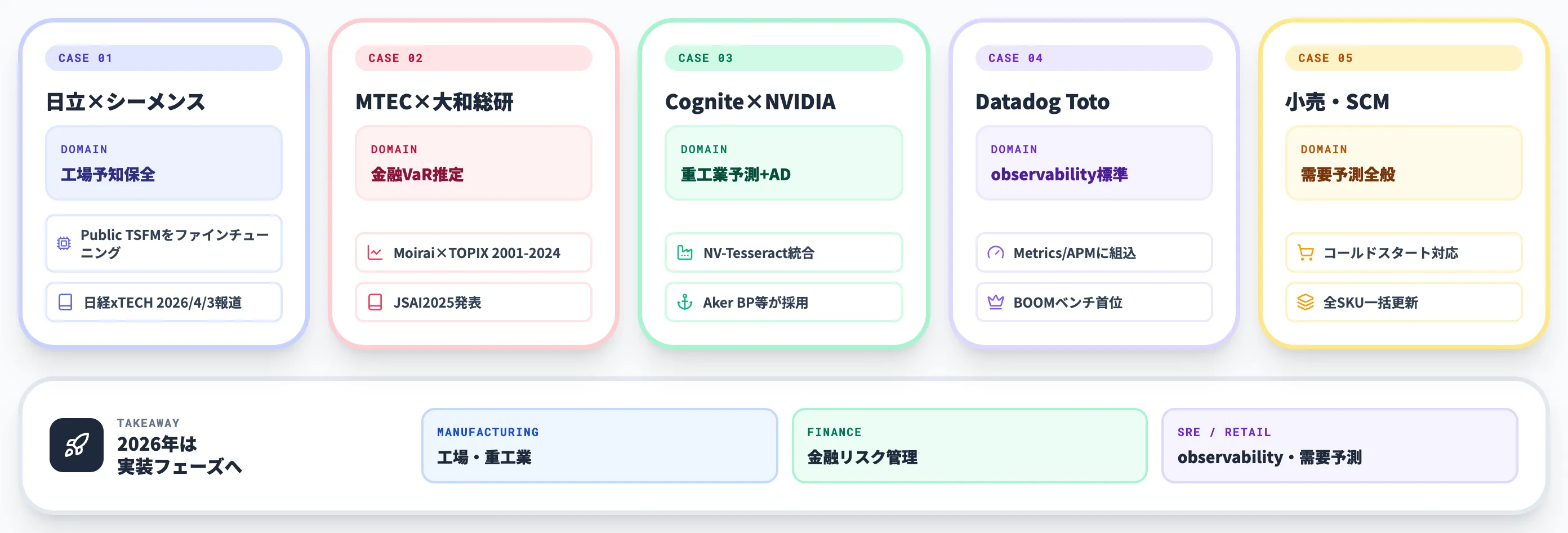Open the SRE / RETAIL observability card

(x=1340, y=445)
